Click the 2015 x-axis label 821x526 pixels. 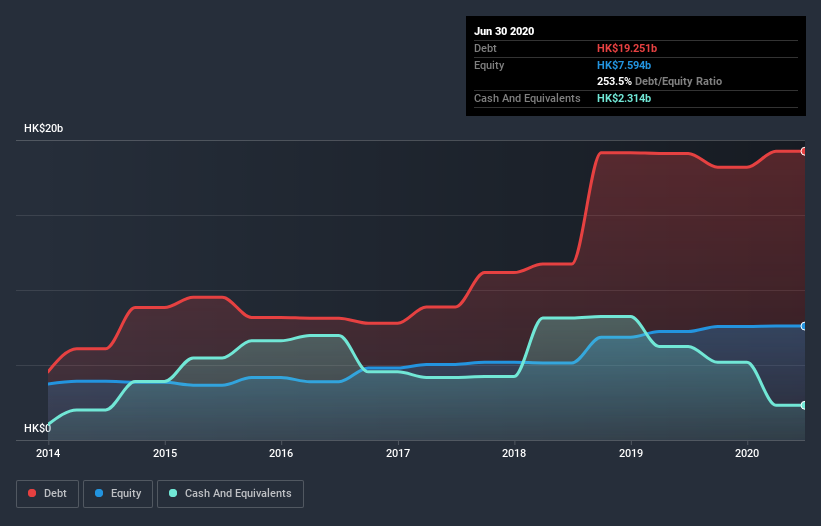[165, 453]
